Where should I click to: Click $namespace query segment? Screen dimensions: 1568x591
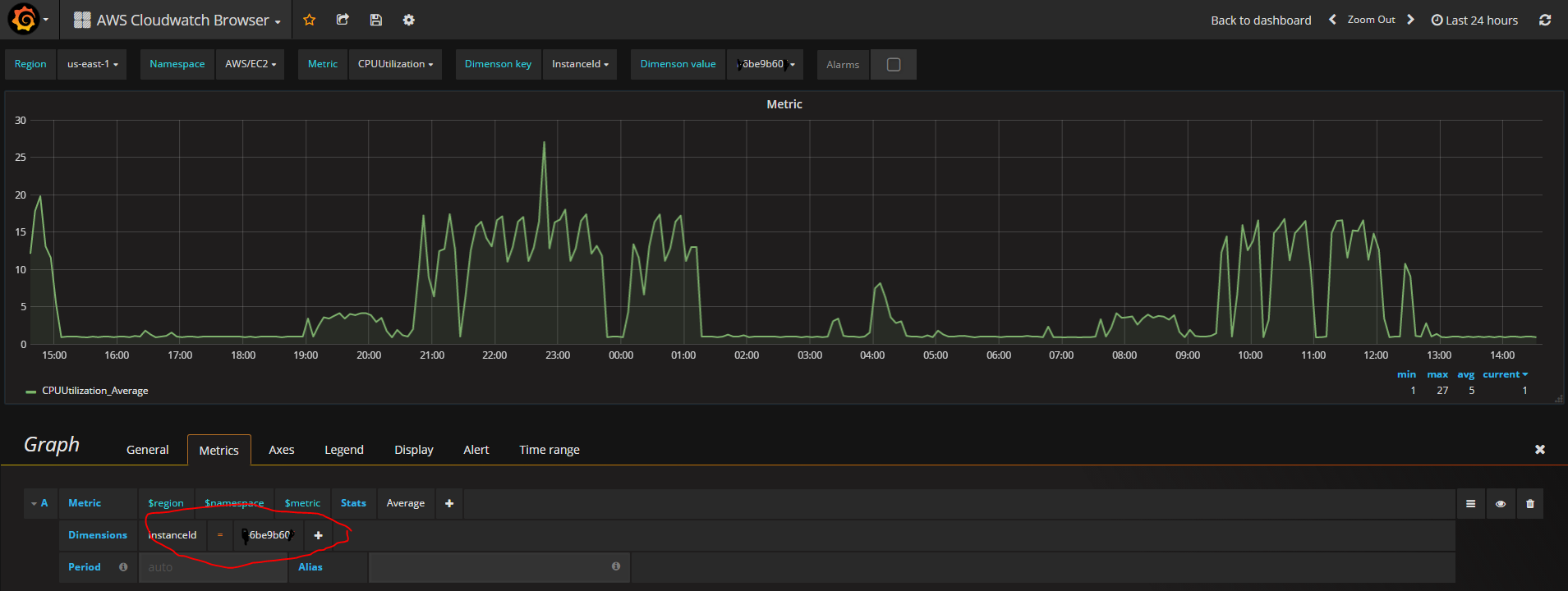tap(234, 503)
